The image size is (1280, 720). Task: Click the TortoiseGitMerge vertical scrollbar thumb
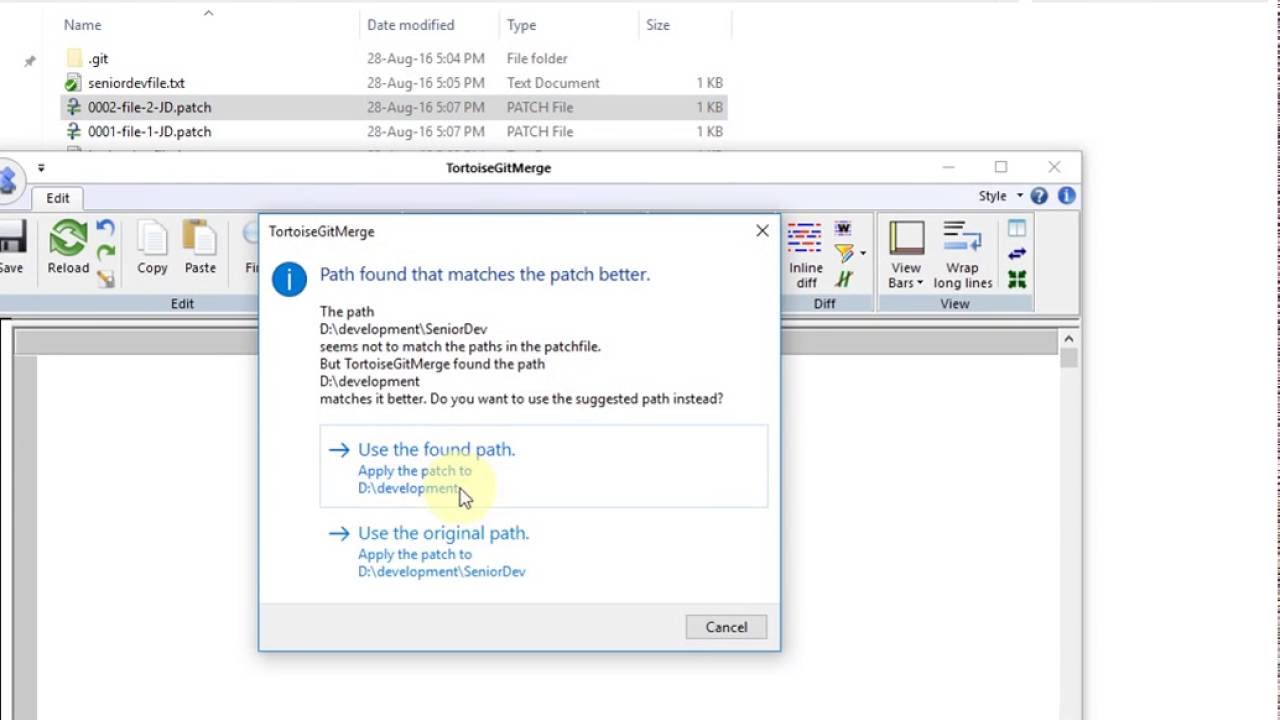(x=1069, y=358)
